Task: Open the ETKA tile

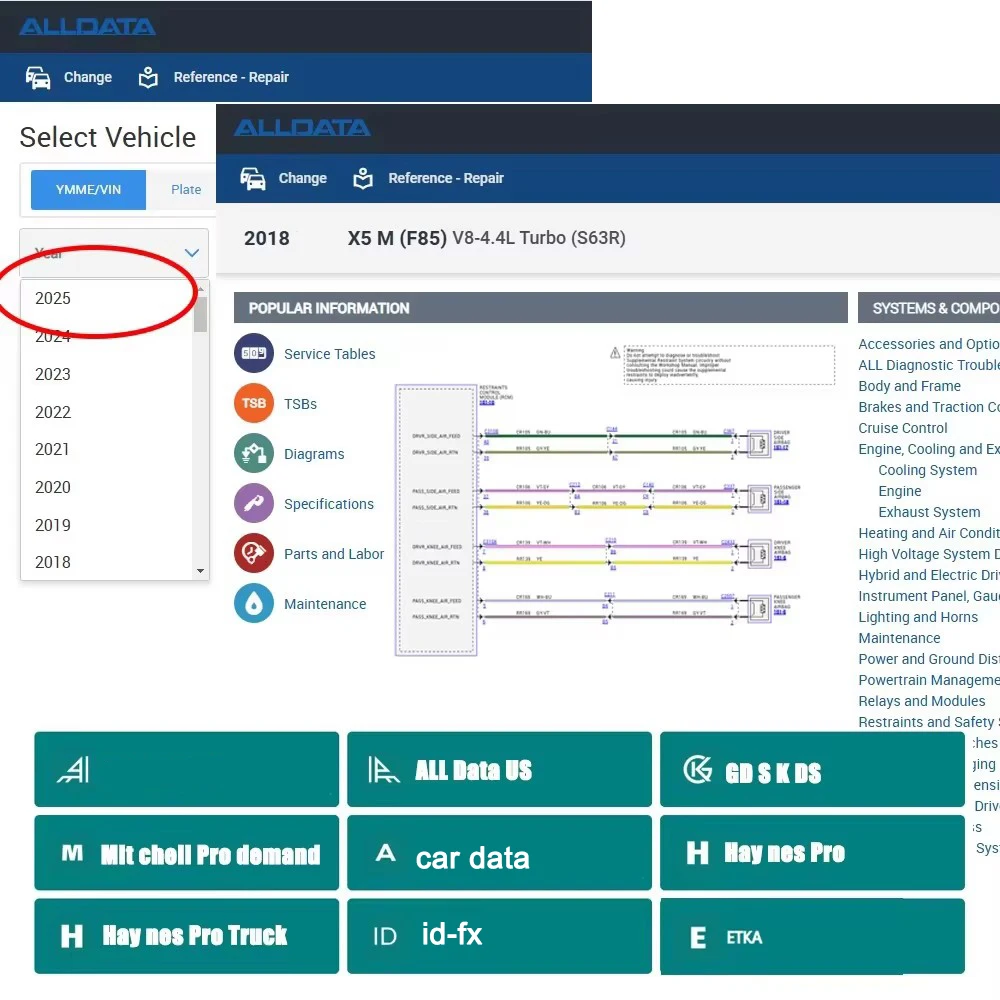Action: [x=812, y=937]
